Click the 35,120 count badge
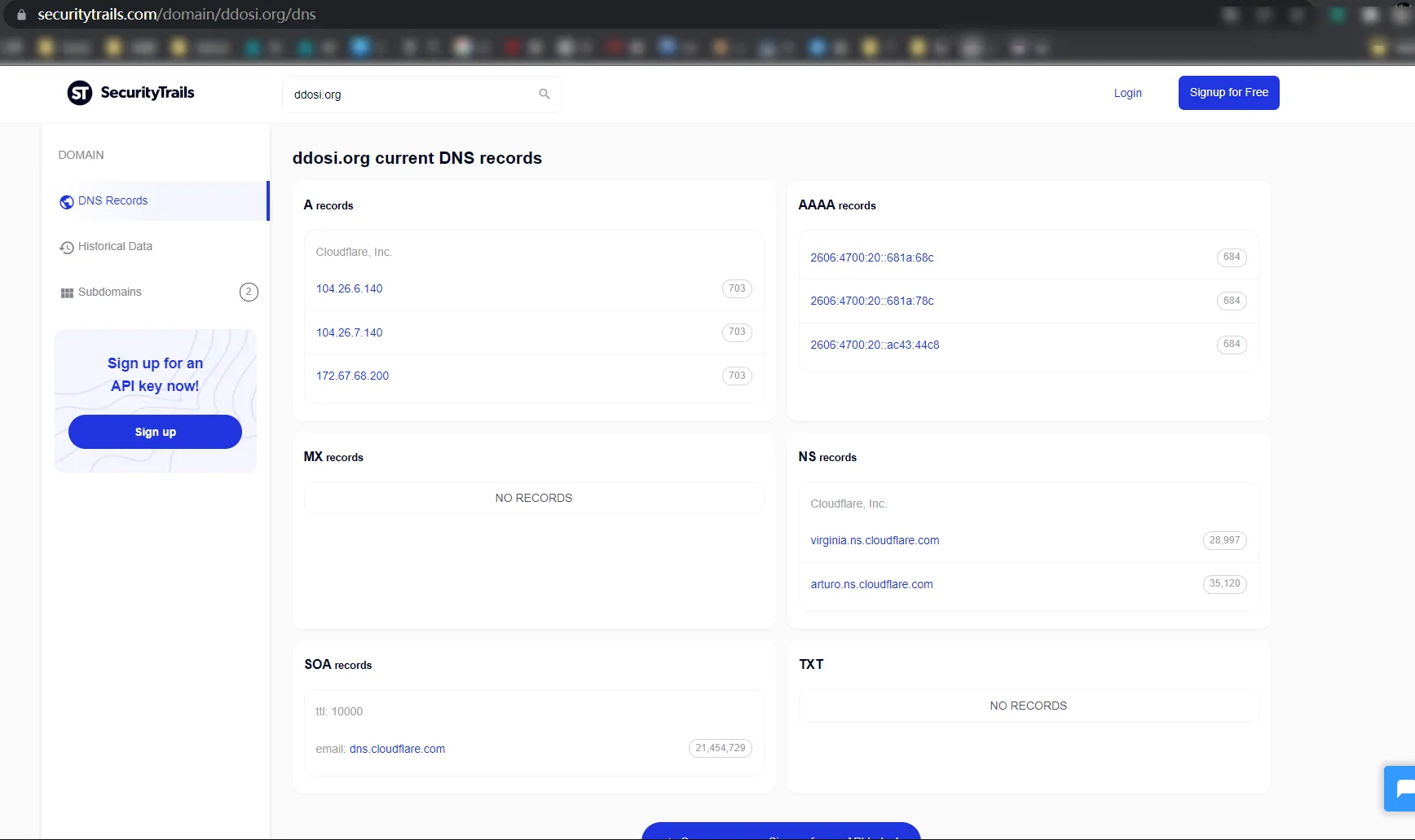This screenshot has height=840, width=1415. pyautogui.click(x=1224, y=584)
